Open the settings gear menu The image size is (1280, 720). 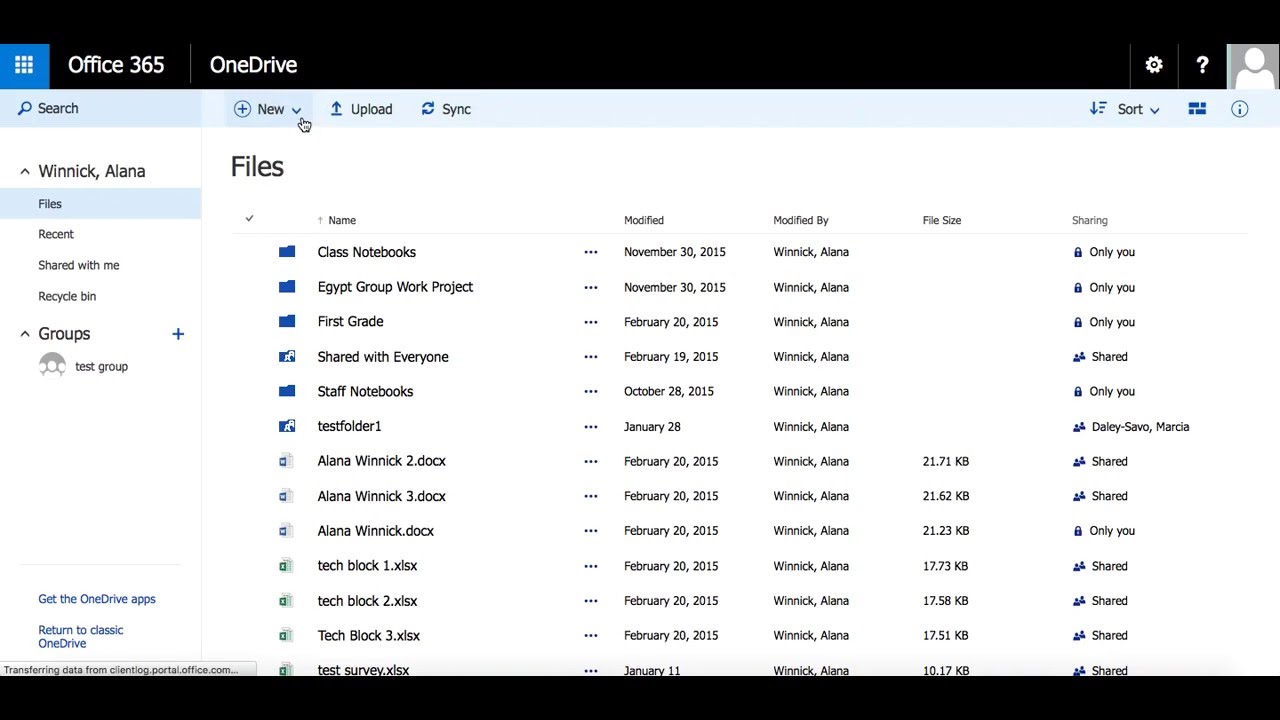pyautogui.click(x=1154, y=65)
